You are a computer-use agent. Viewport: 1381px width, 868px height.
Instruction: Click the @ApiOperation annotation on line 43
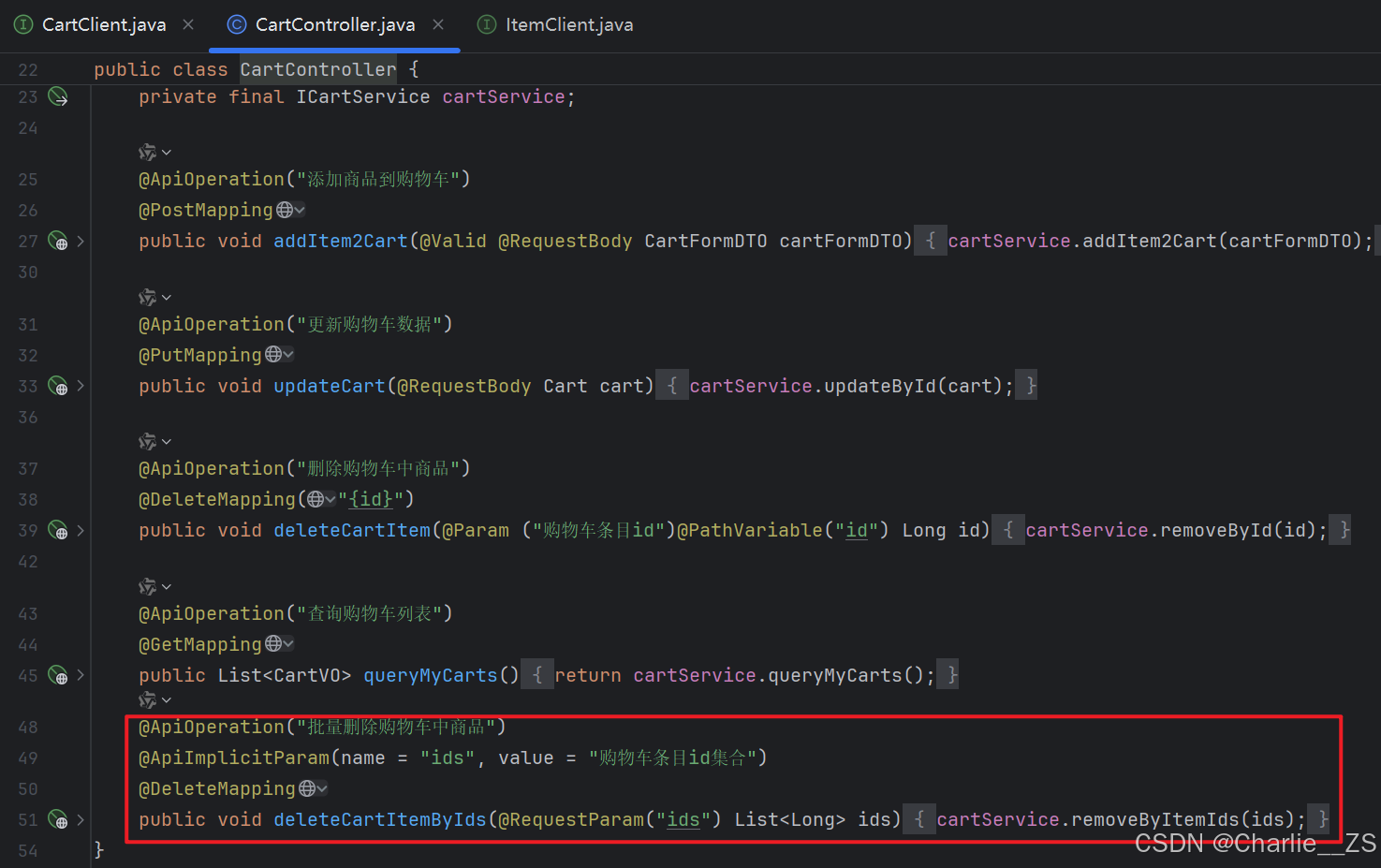pyautogui.click(x=212, y=613)
